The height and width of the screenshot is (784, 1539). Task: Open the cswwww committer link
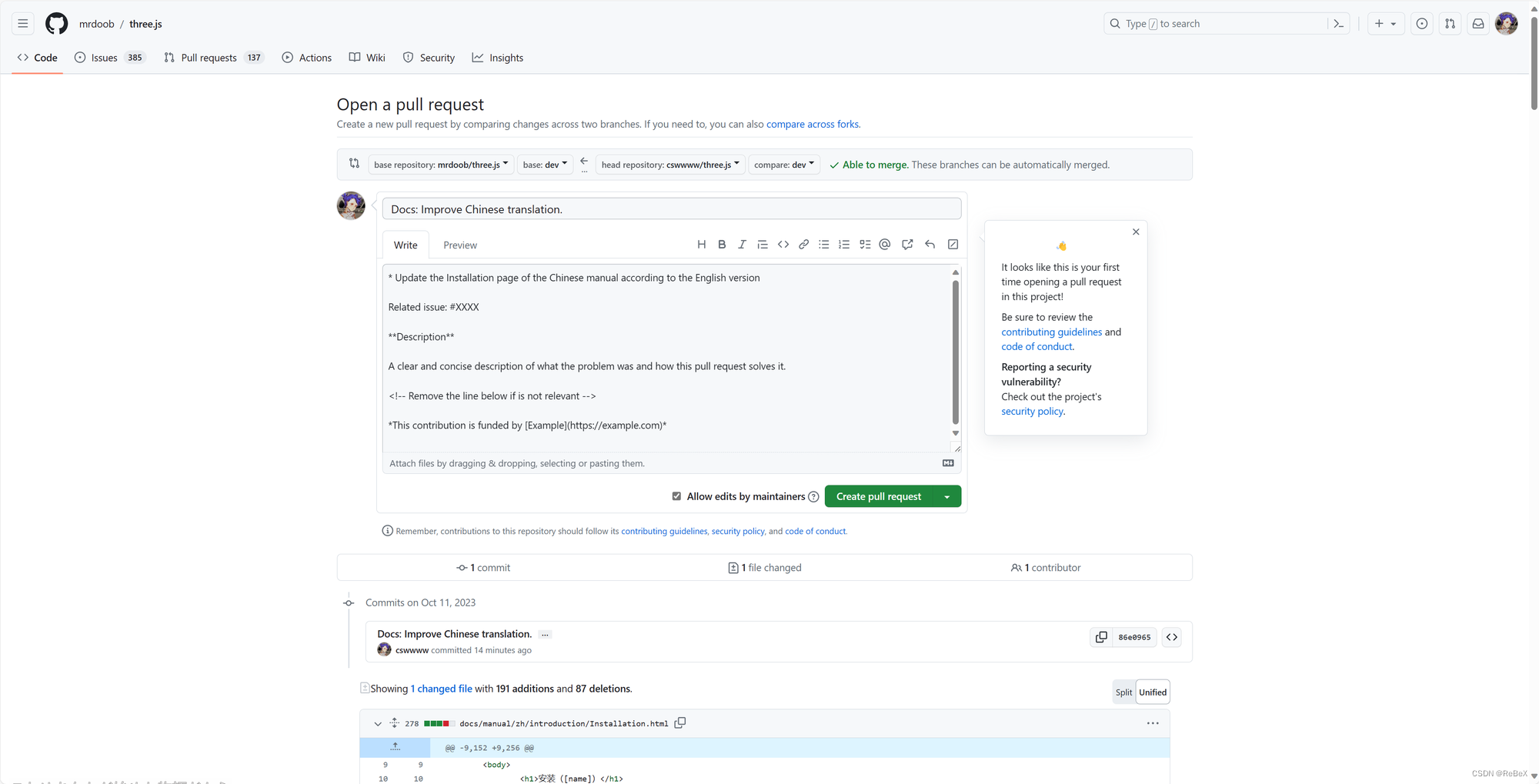pos(412,650)
